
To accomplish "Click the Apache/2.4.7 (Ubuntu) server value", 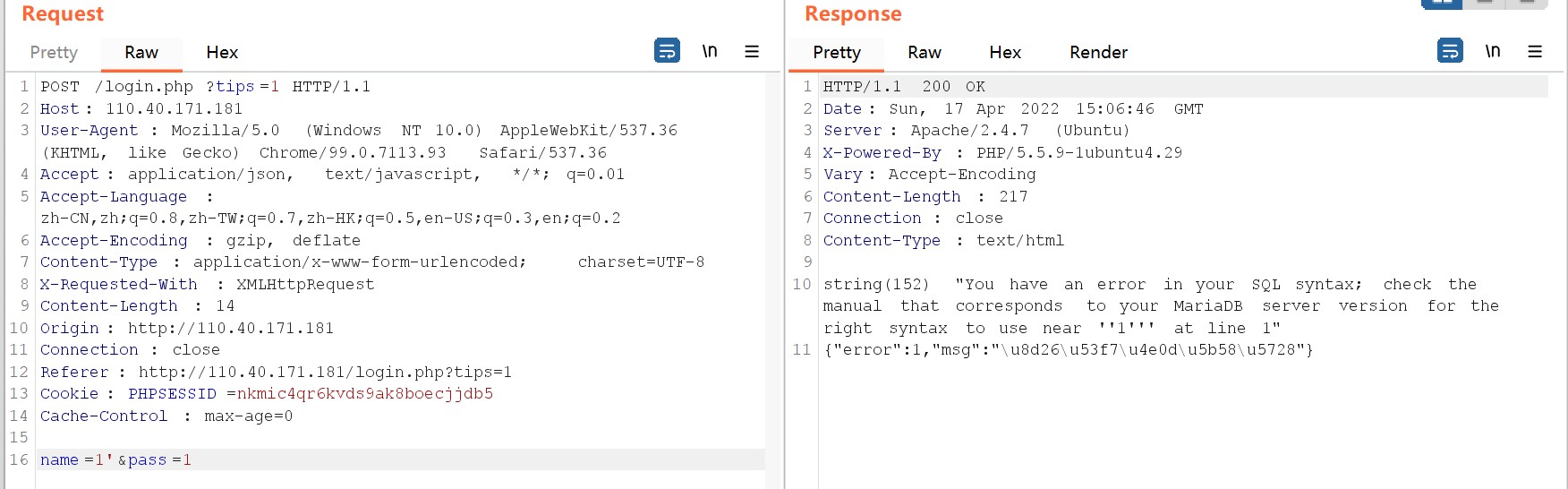I will coord(1020,131).
